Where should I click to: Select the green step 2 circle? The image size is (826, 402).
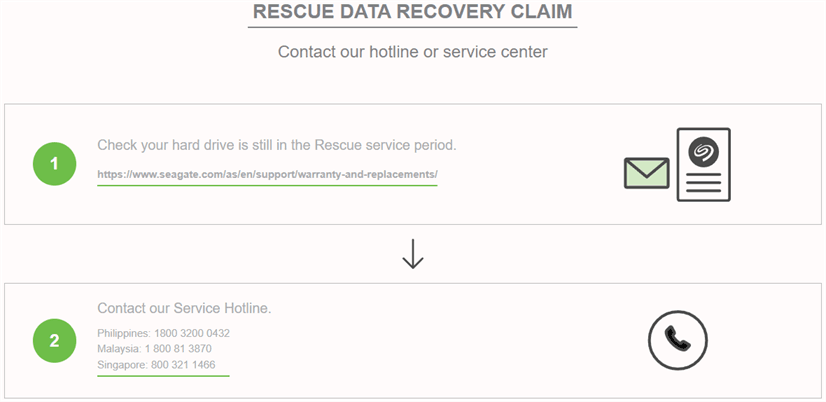54,341
